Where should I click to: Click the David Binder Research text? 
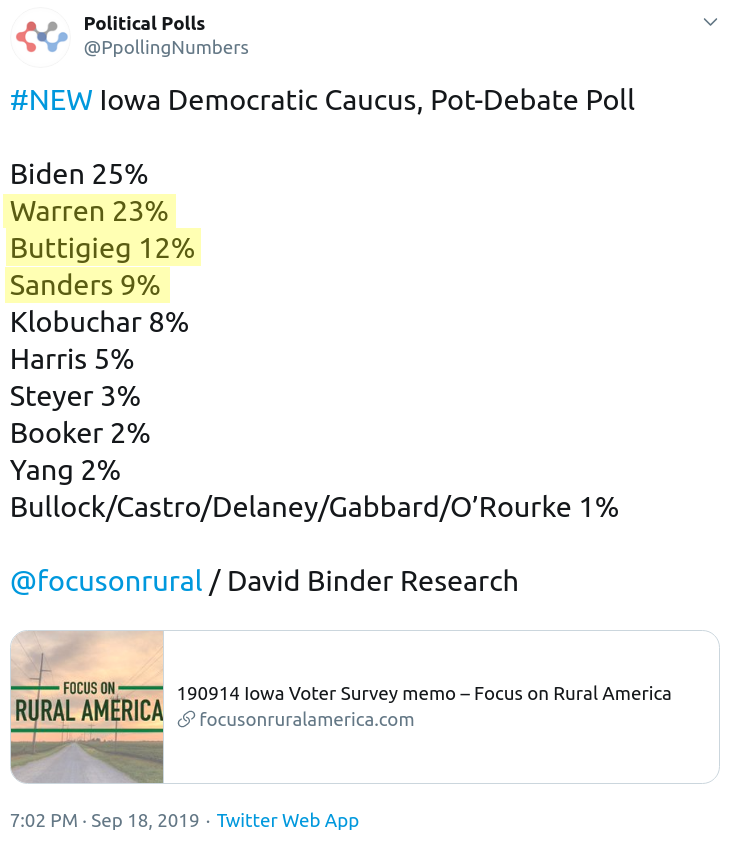[373, 581]
